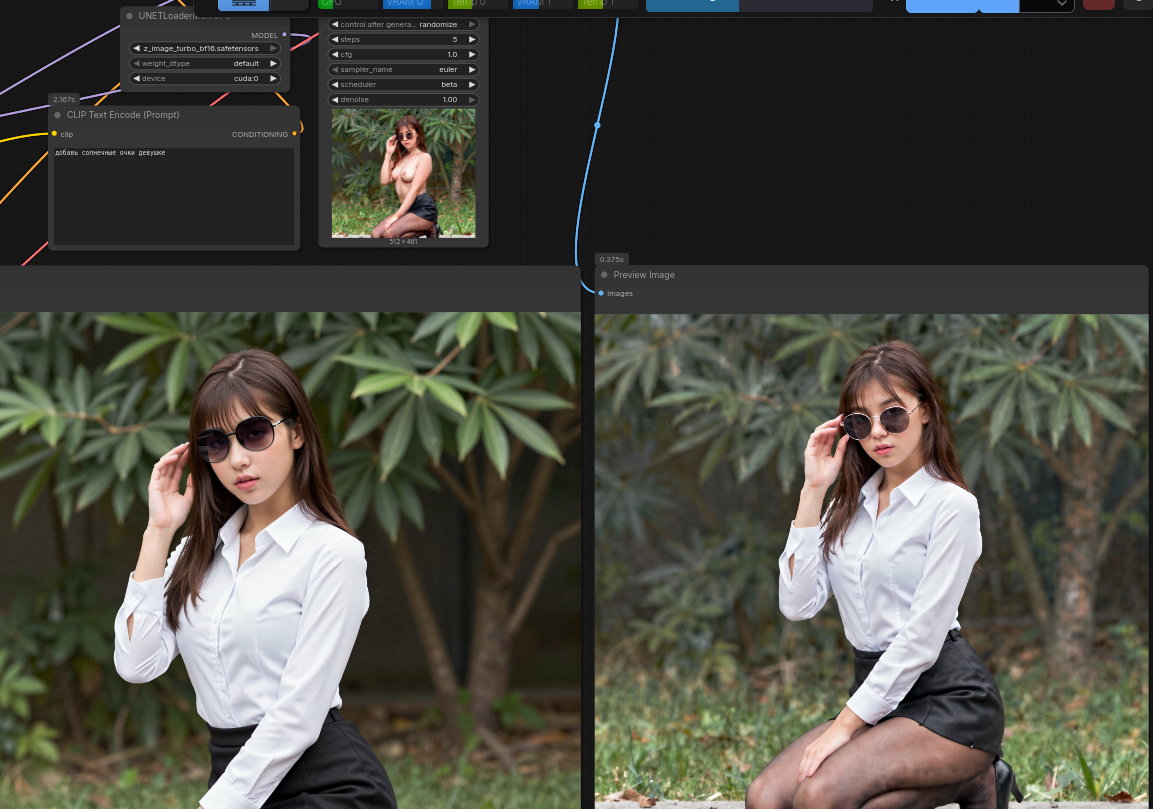Open the sampler_name euler combo
1153x809 pixels.
click(x=403, y=69)
